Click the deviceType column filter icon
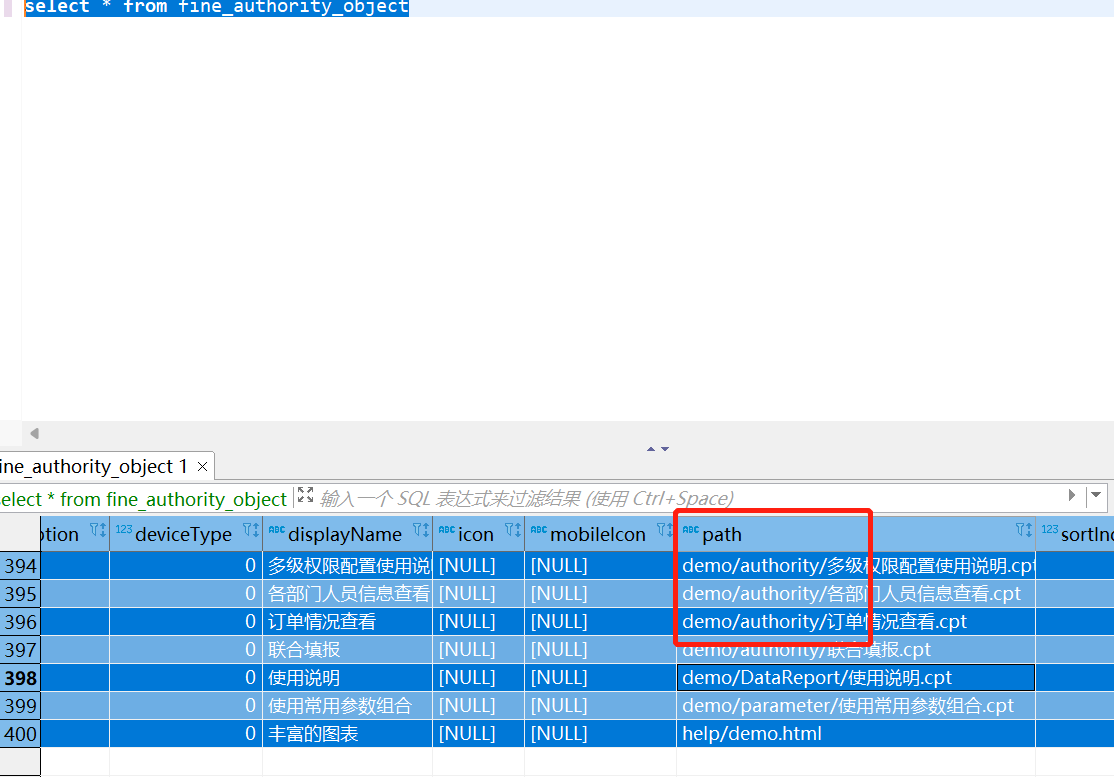This screenshot has height=777, width=1114. pyautogui.click(x=251, y=530)
